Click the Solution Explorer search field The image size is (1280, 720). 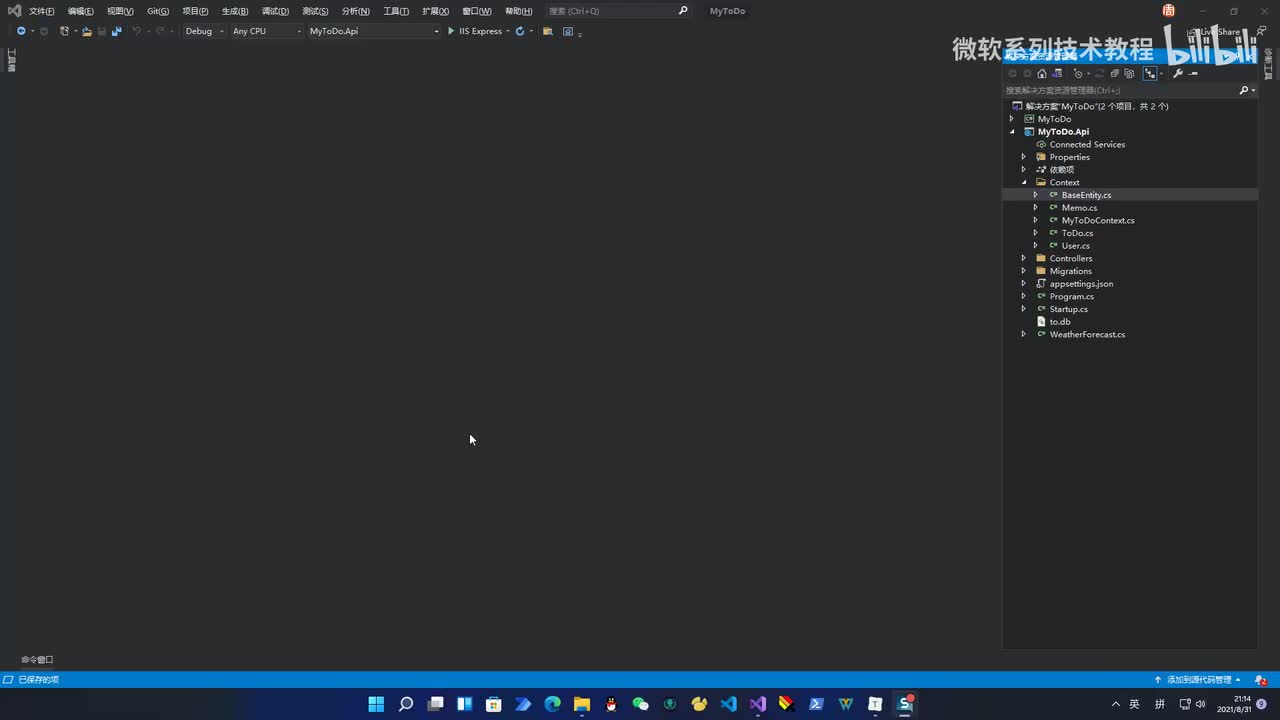(x=1120, y=90)
